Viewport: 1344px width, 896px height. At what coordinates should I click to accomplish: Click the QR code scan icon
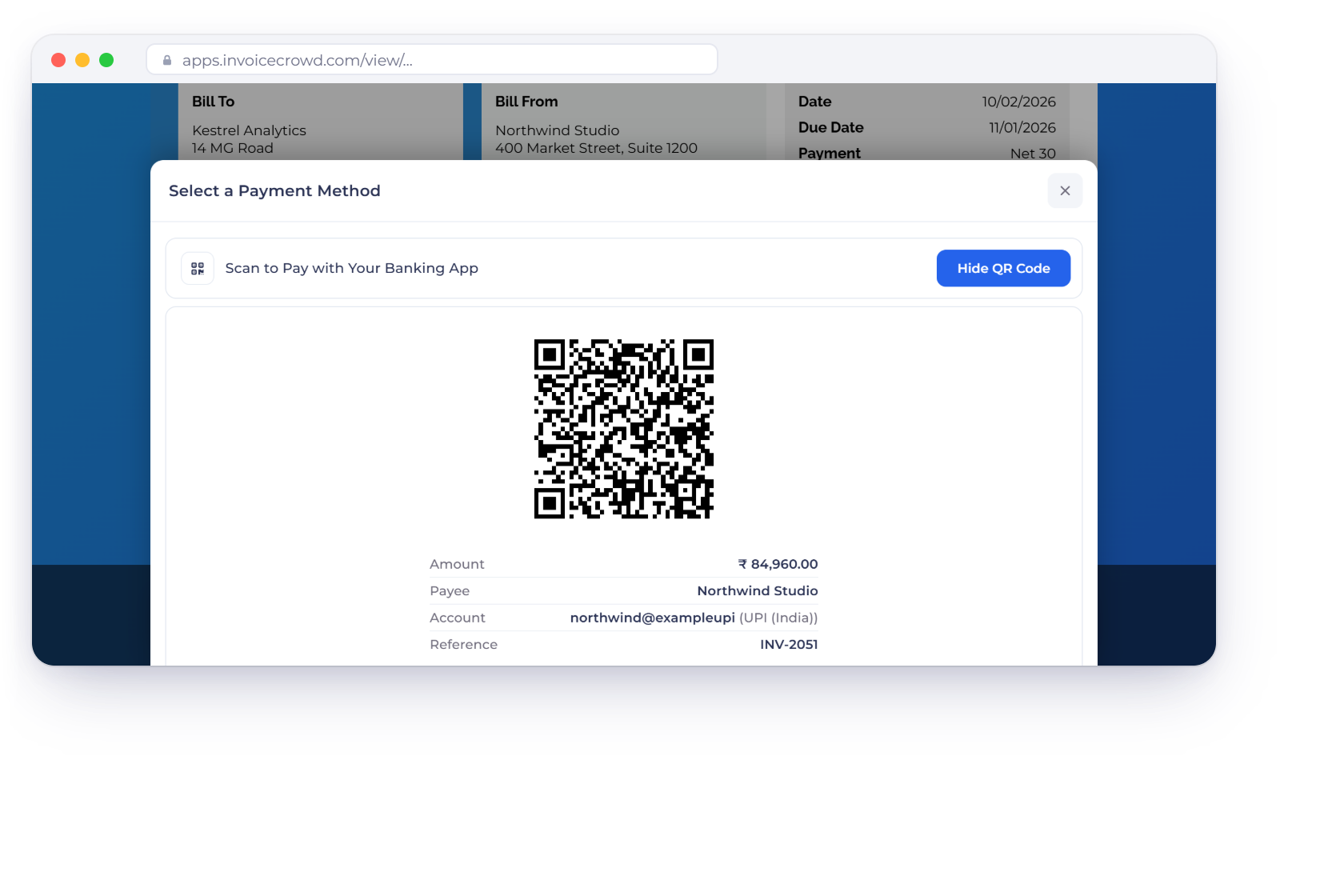coord(198,269)
